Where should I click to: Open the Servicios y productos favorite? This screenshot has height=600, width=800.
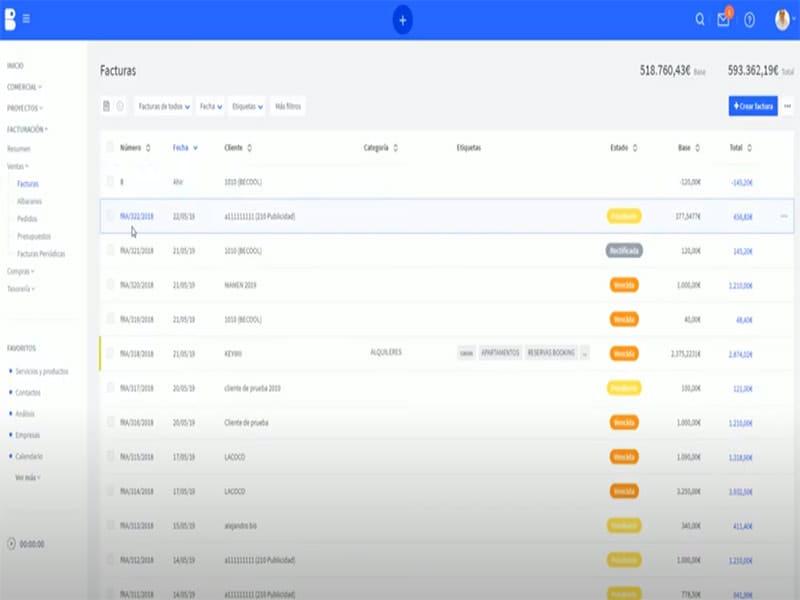coord(42,371)
